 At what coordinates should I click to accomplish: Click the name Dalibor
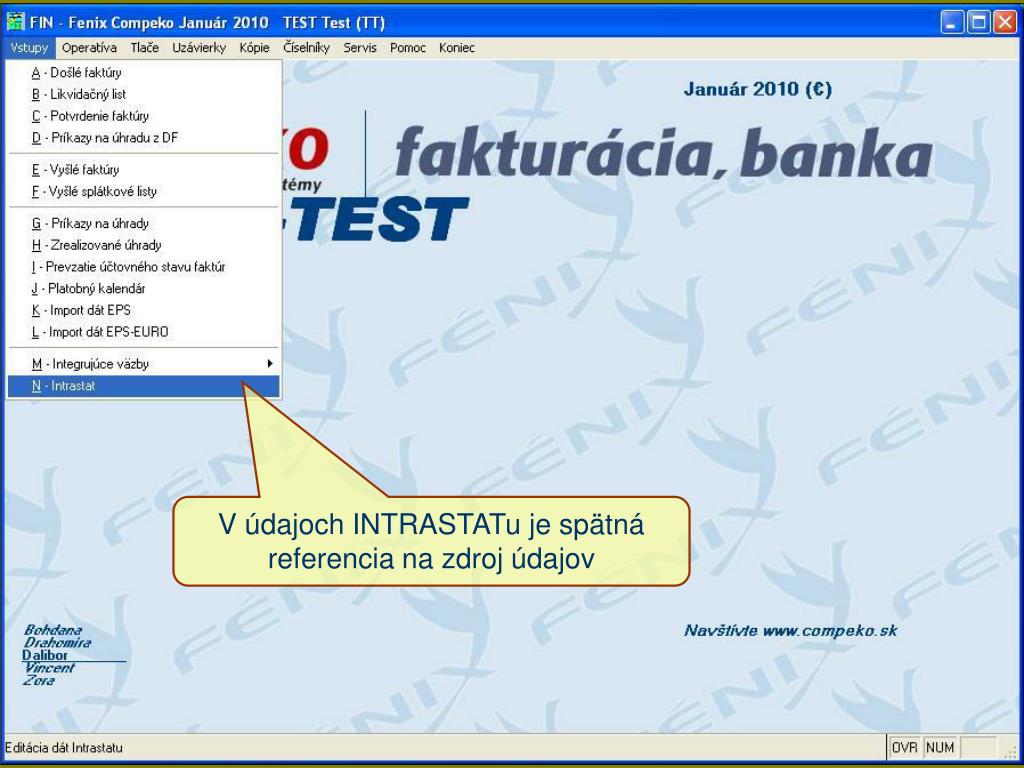[x=45, y=655]
